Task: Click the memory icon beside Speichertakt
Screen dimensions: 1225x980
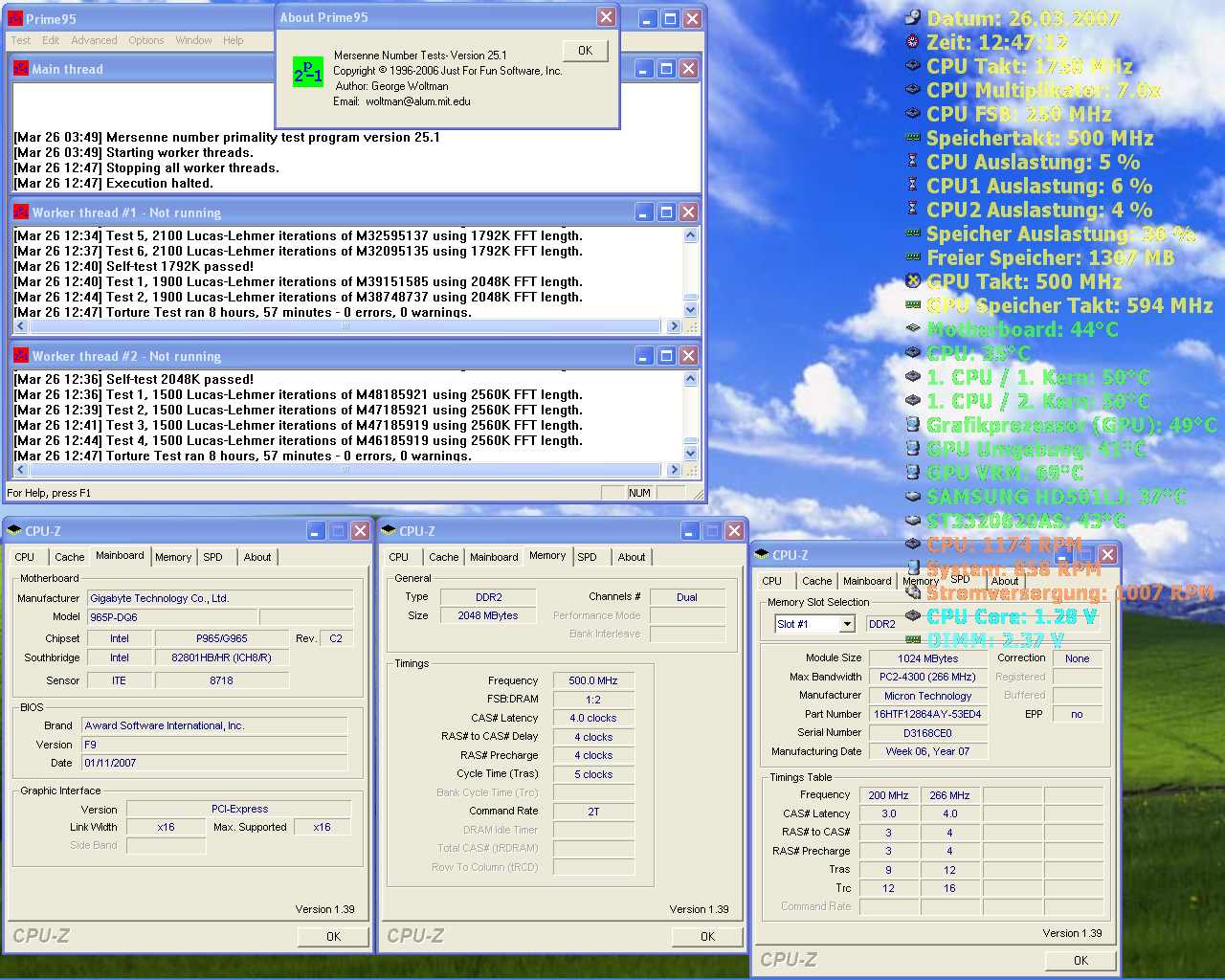Action: (913, 137)
